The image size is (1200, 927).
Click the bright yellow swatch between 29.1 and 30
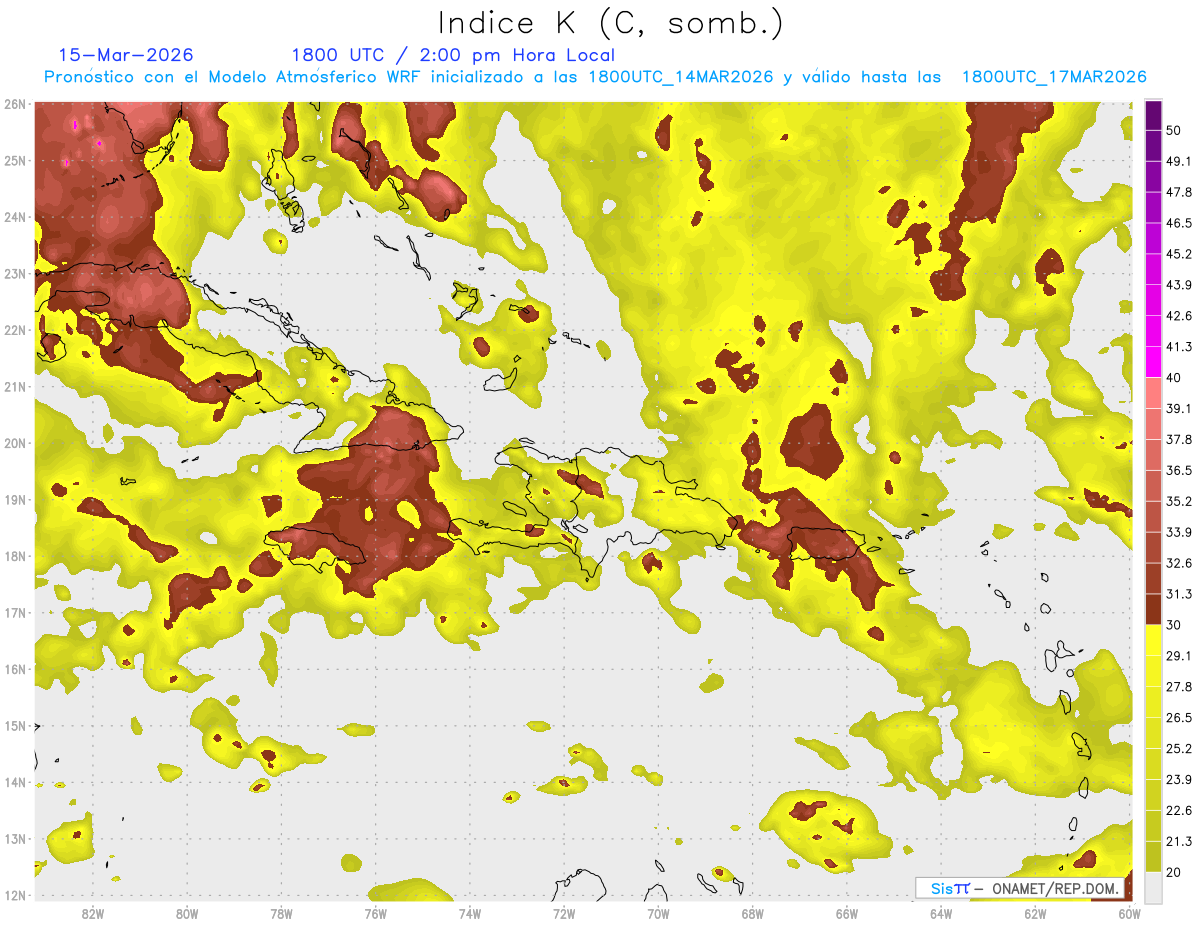(x=1153, y=640)
